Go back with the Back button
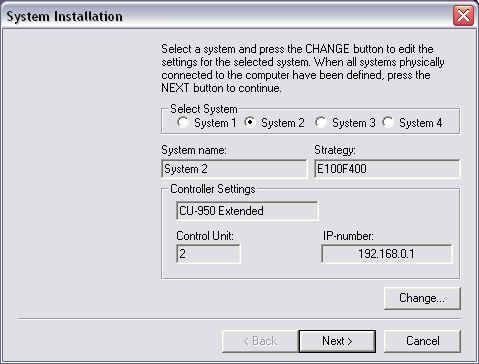 point(260,341)
